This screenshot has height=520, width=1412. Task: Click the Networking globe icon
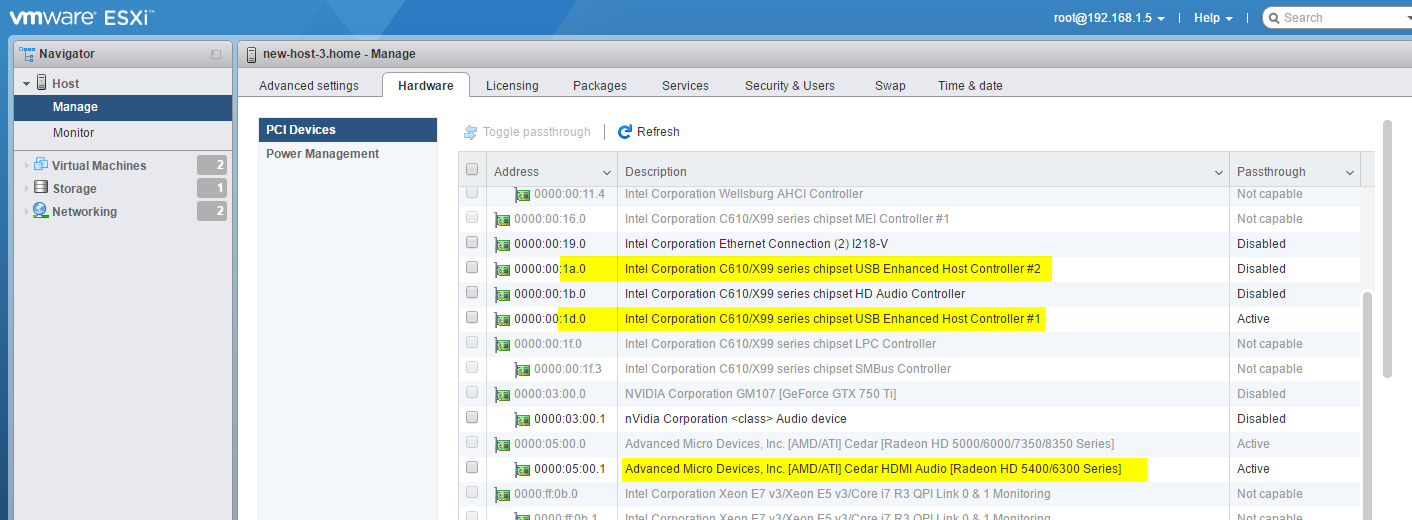pyautogui.click(x=41, y=211)
